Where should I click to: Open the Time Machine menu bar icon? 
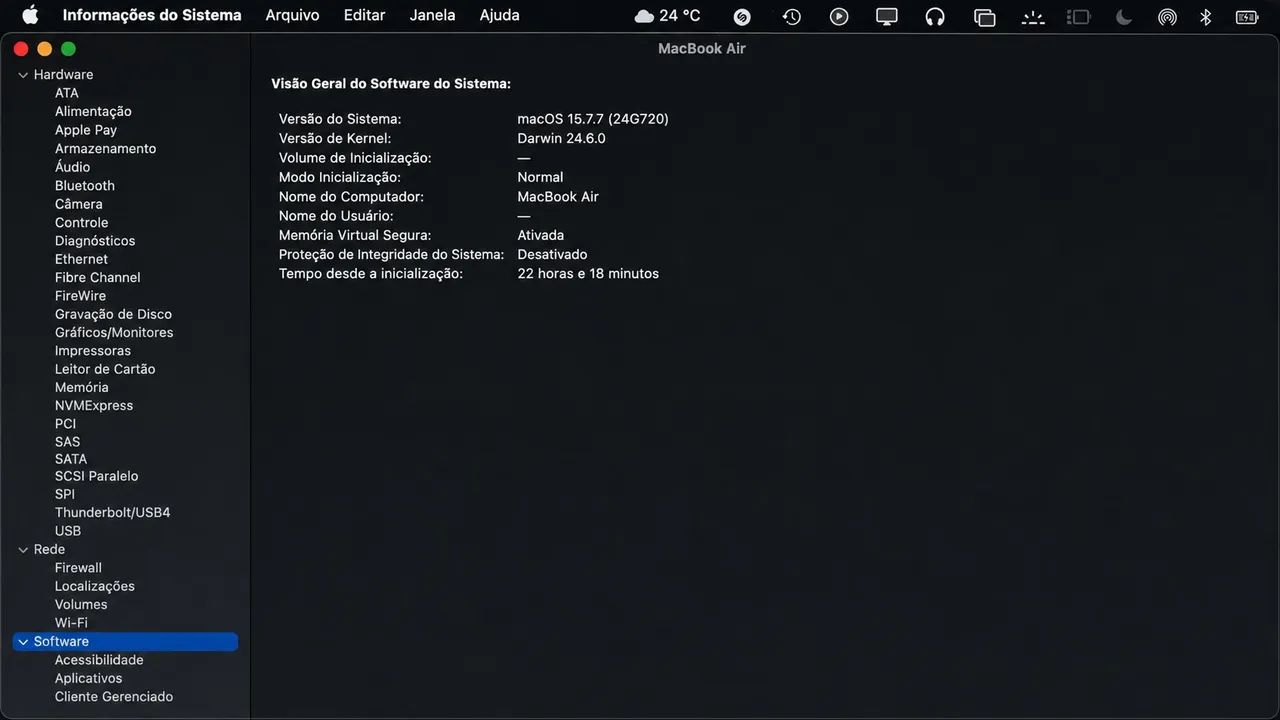point(791,16)
